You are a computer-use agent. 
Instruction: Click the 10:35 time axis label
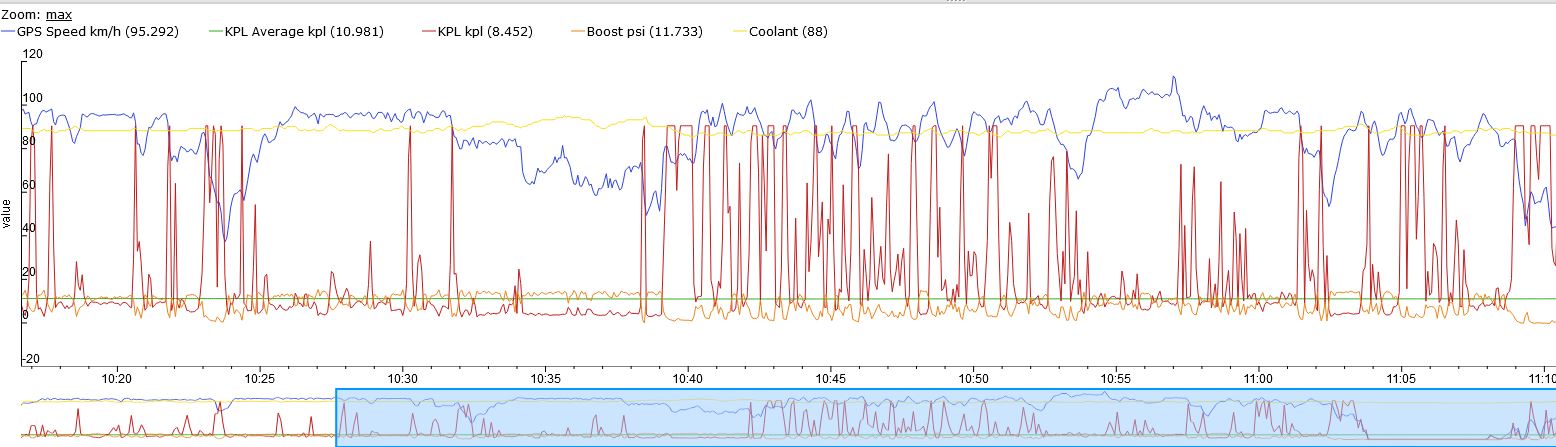[545, 379]
